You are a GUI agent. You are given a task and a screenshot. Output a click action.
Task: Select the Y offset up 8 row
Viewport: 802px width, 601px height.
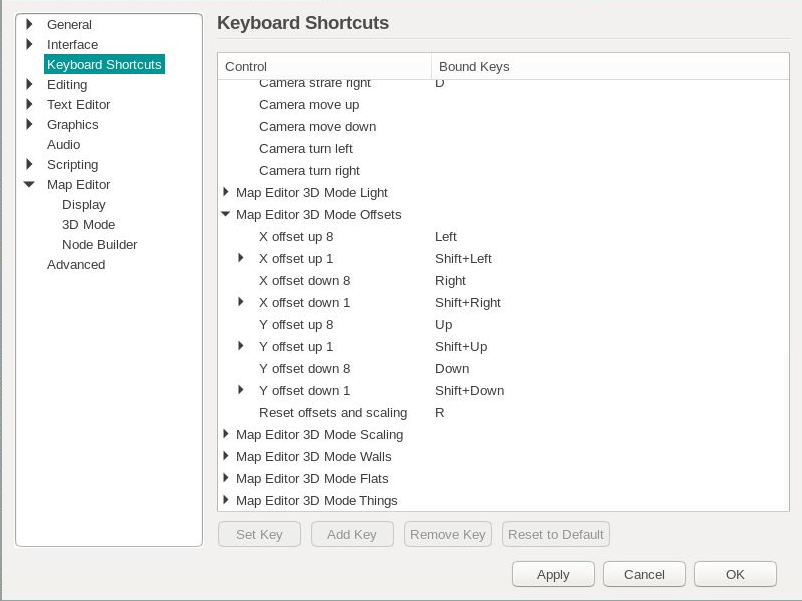tap(503, 324)
